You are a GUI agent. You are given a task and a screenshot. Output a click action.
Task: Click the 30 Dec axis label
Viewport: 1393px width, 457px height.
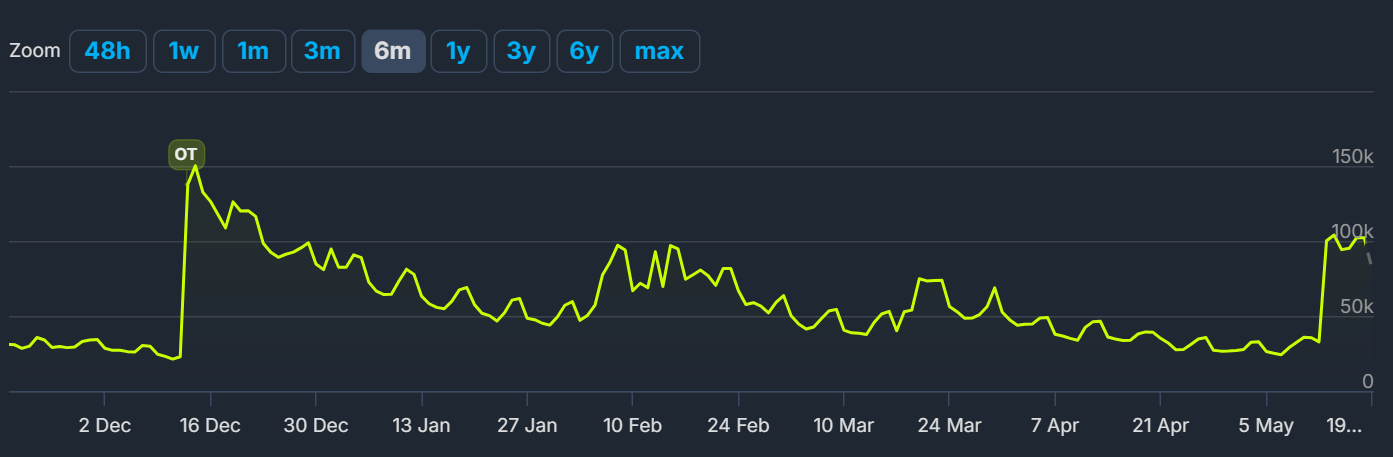click(x=316, y=426)
